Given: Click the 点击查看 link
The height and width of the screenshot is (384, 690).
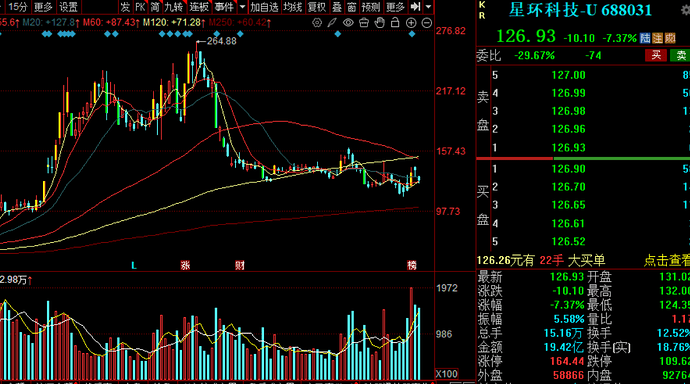Looking at the screenshot, I should [x=667, y=260].
